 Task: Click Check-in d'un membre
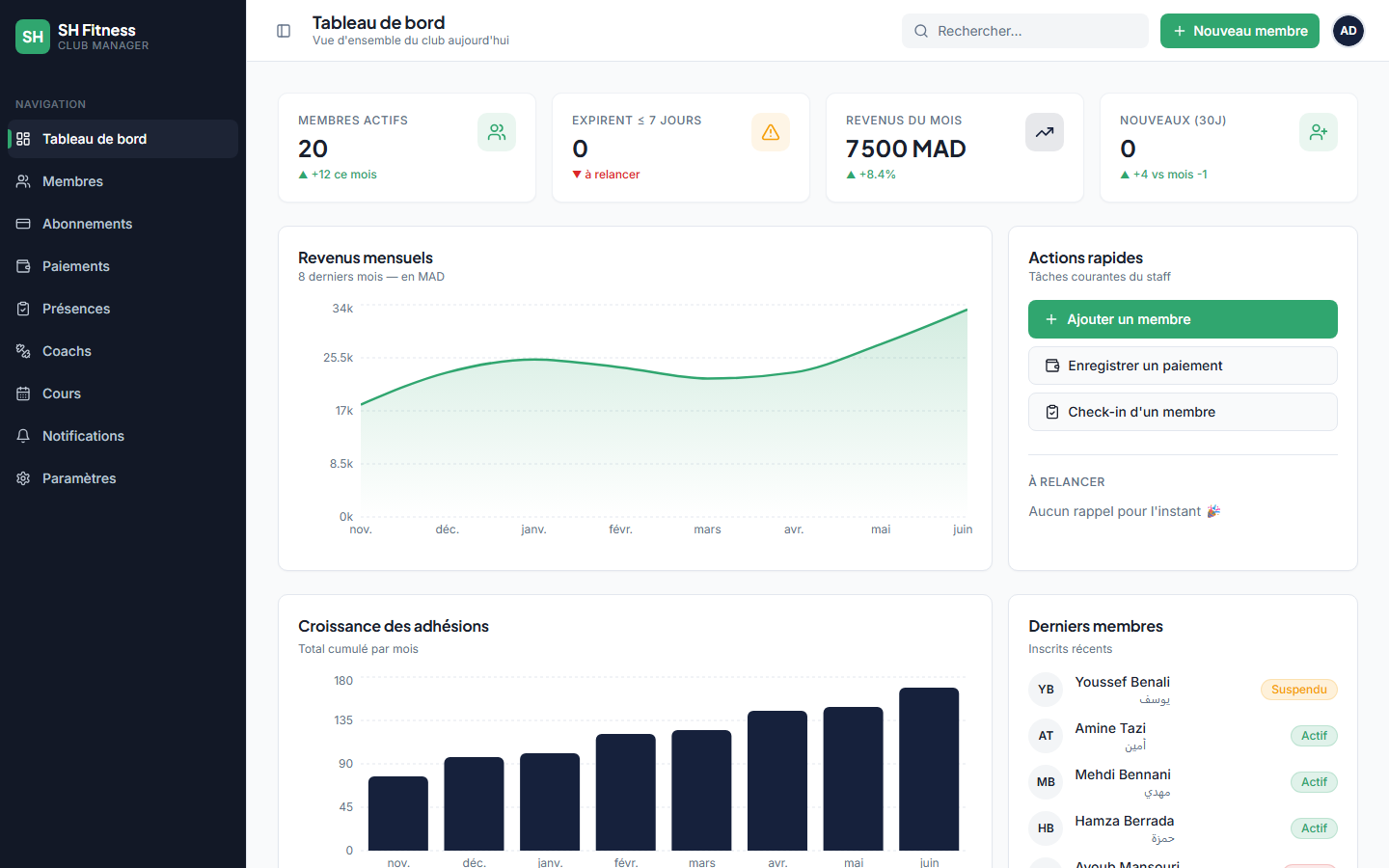(1183, 412)
